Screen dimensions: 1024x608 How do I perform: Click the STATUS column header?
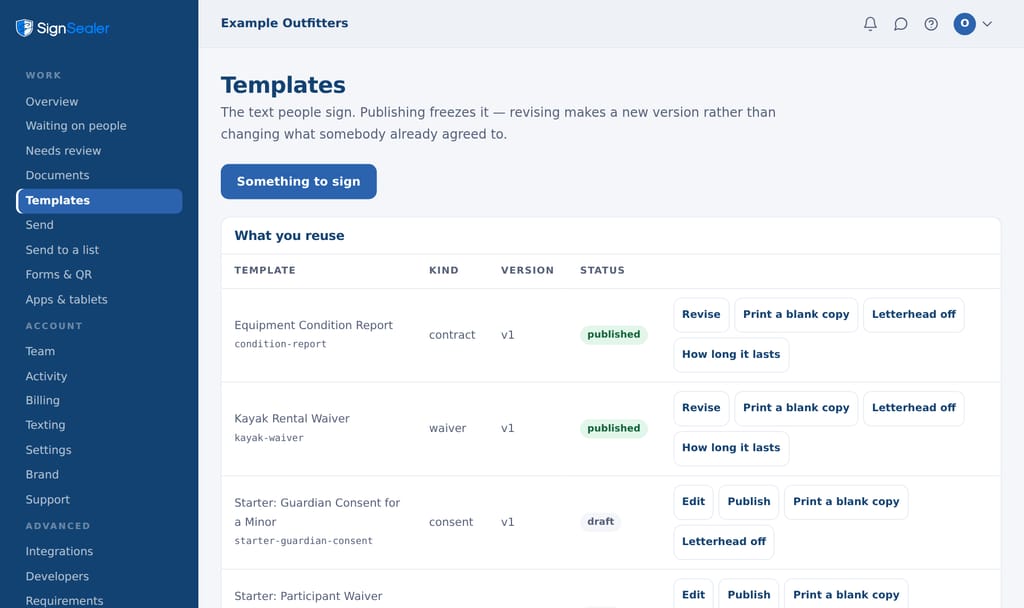tap(602, 270)
